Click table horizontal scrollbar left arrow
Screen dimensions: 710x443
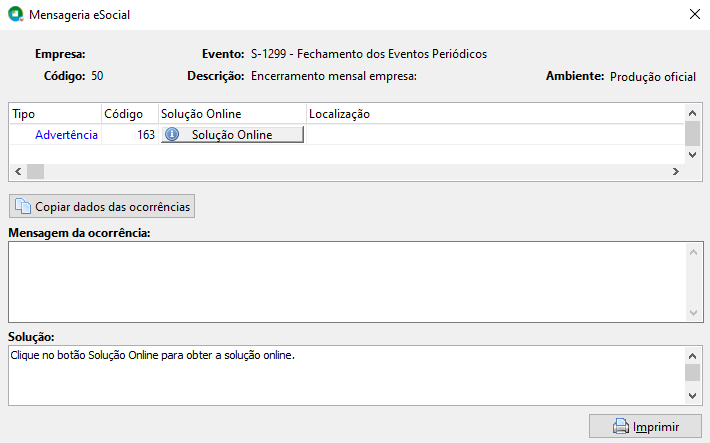click(18, 172)
